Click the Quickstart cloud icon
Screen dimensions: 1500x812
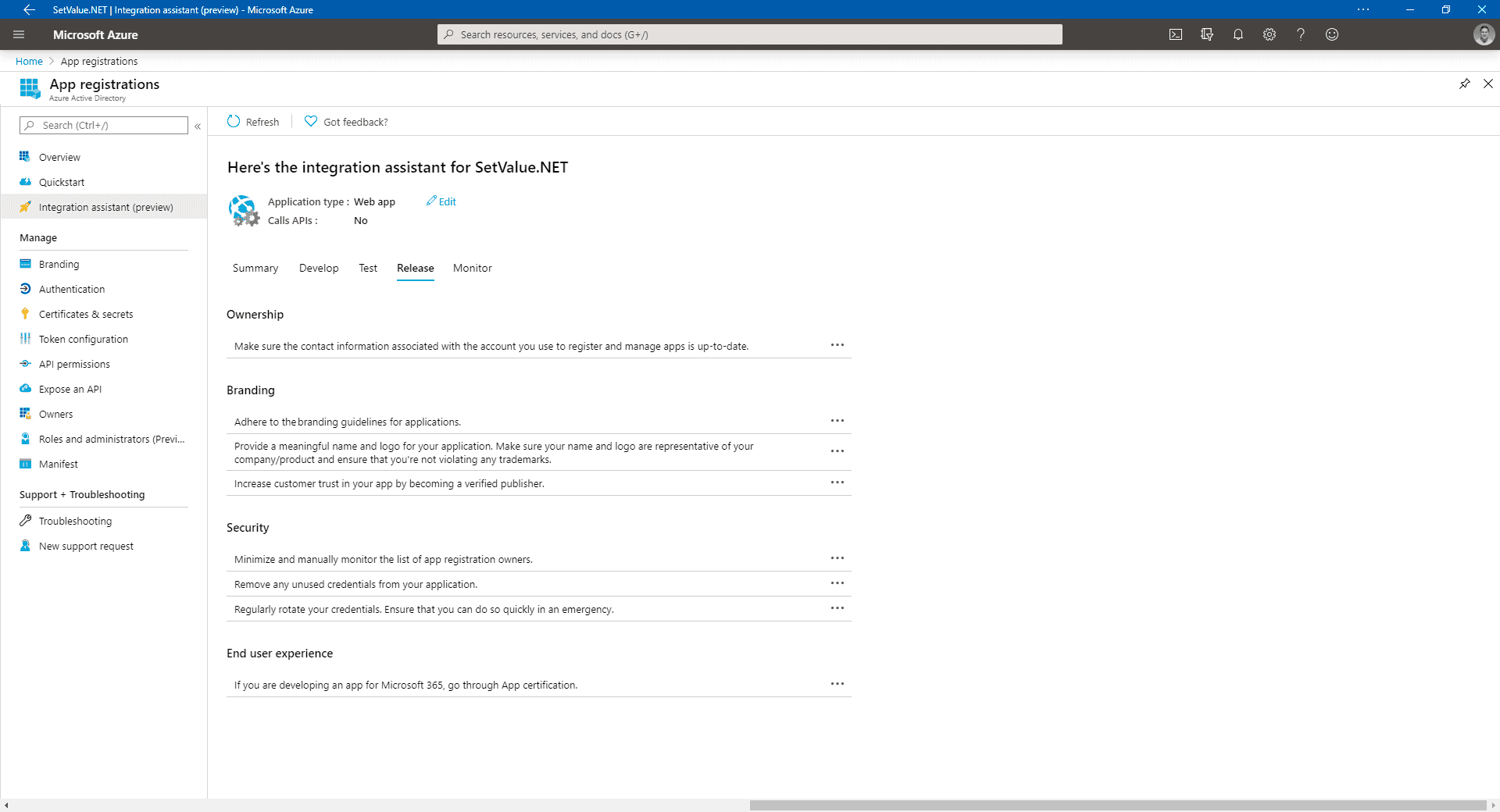25,181
